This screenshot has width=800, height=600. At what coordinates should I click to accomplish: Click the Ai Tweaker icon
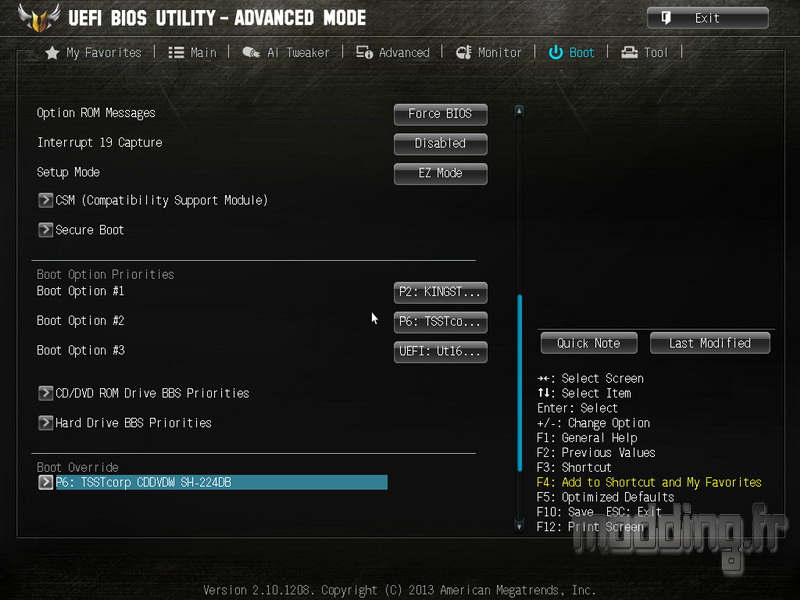251,52
